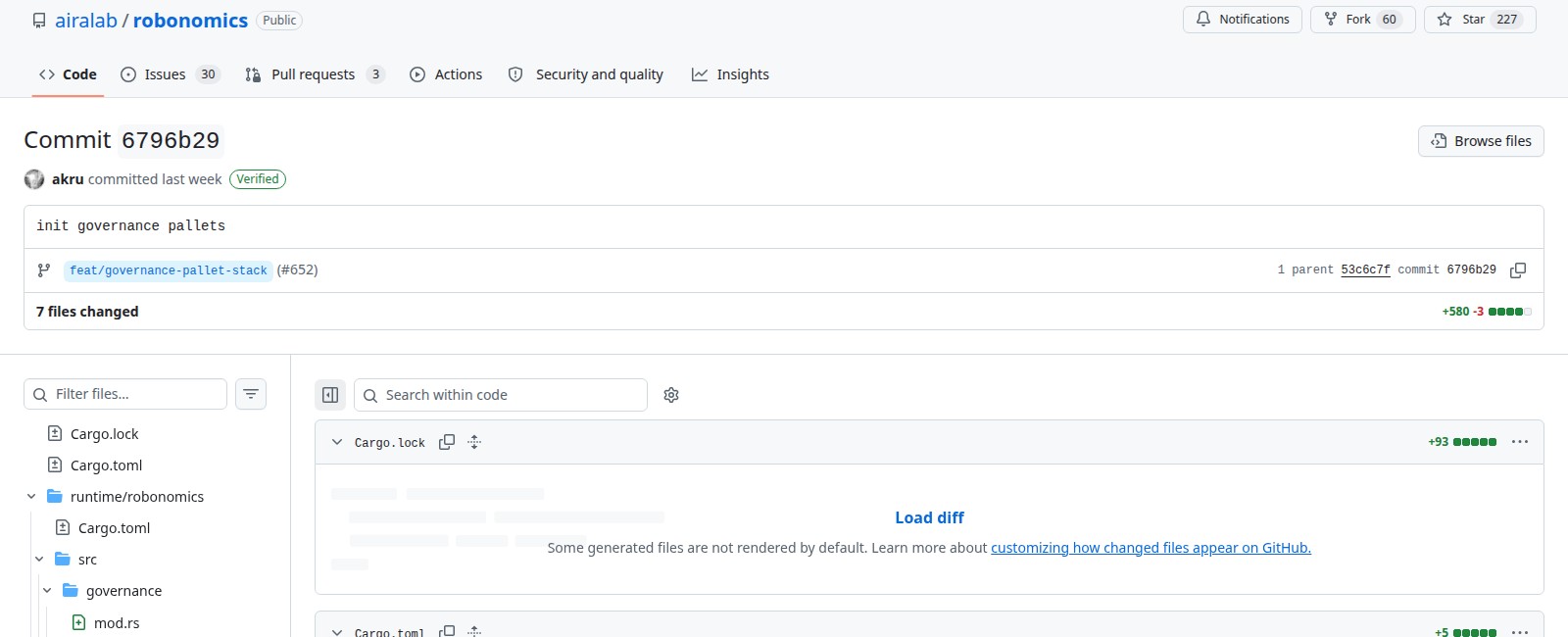
Task: Go to the Actions tab
Action: coord(446,74)
